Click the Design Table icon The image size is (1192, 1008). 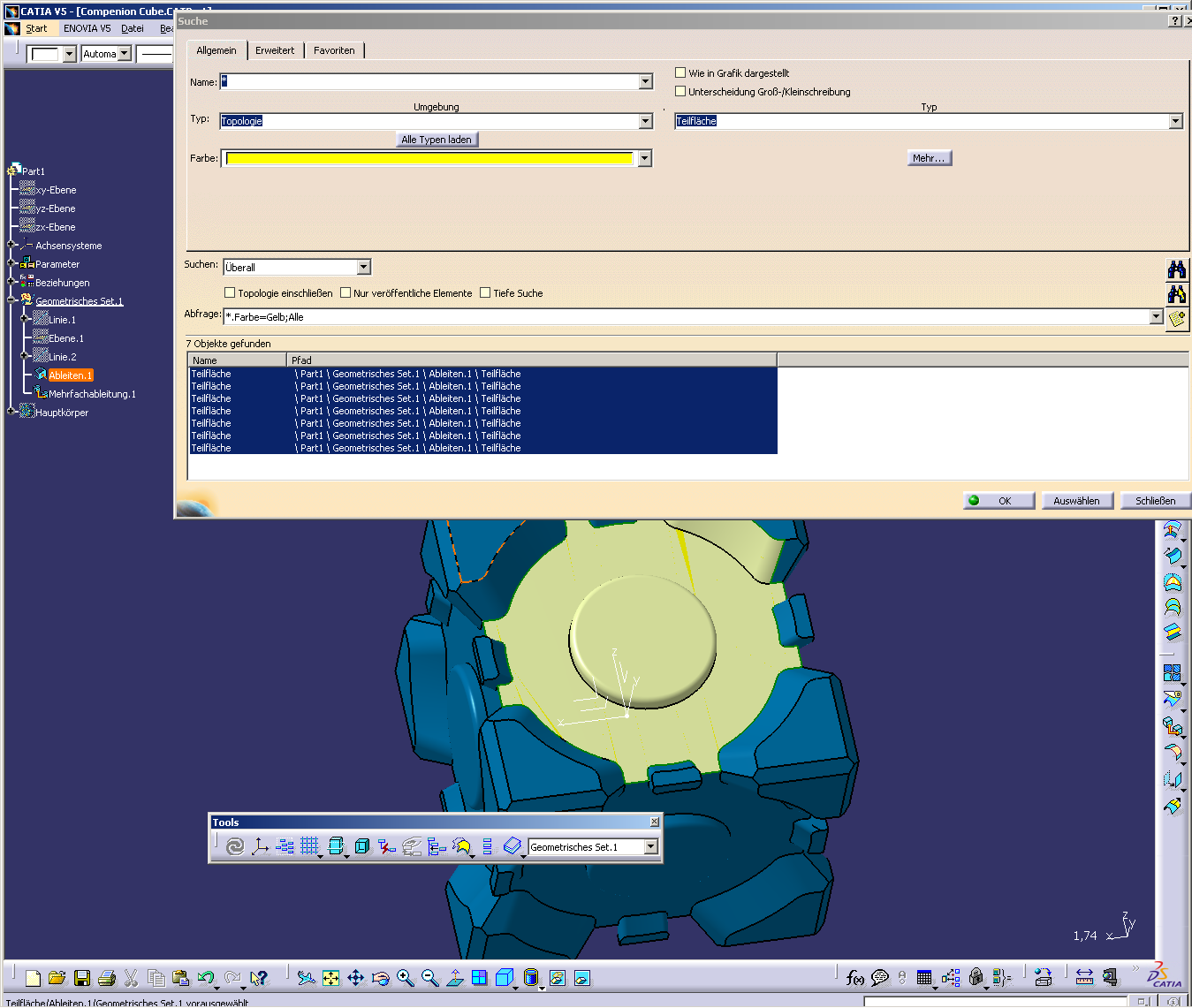pos(924,977)
